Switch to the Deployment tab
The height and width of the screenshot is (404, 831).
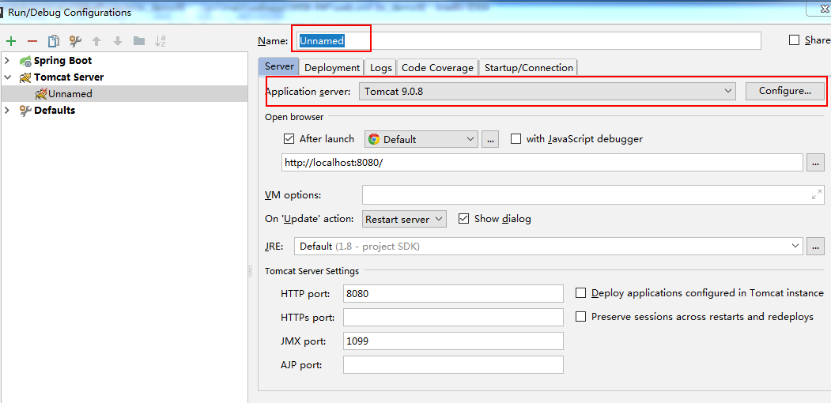tap(332, 68)
